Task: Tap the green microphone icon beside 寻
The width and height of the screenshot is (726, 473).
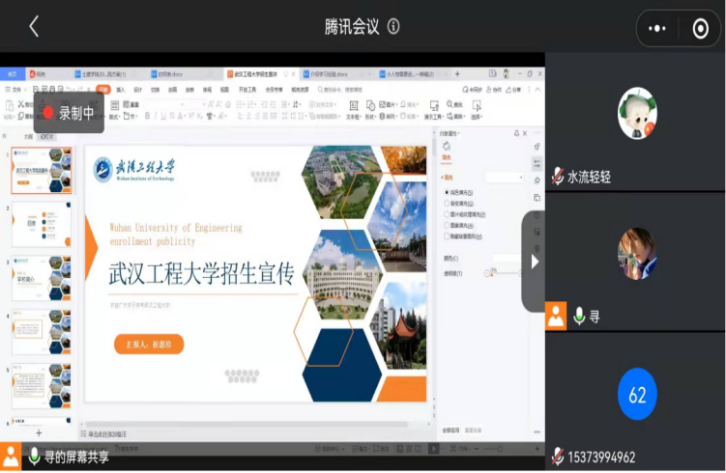Action: pos(578,316)
